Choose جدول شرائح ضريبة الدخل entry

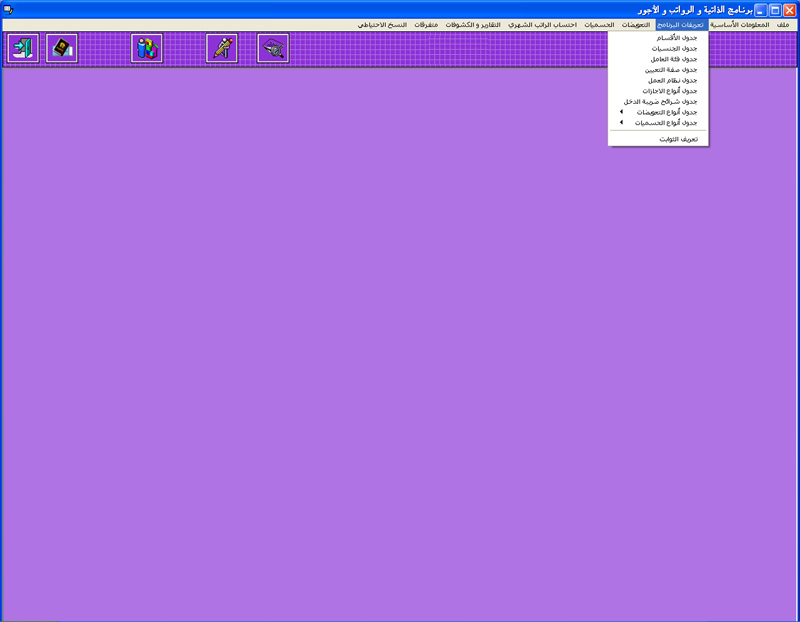[660, 101]
